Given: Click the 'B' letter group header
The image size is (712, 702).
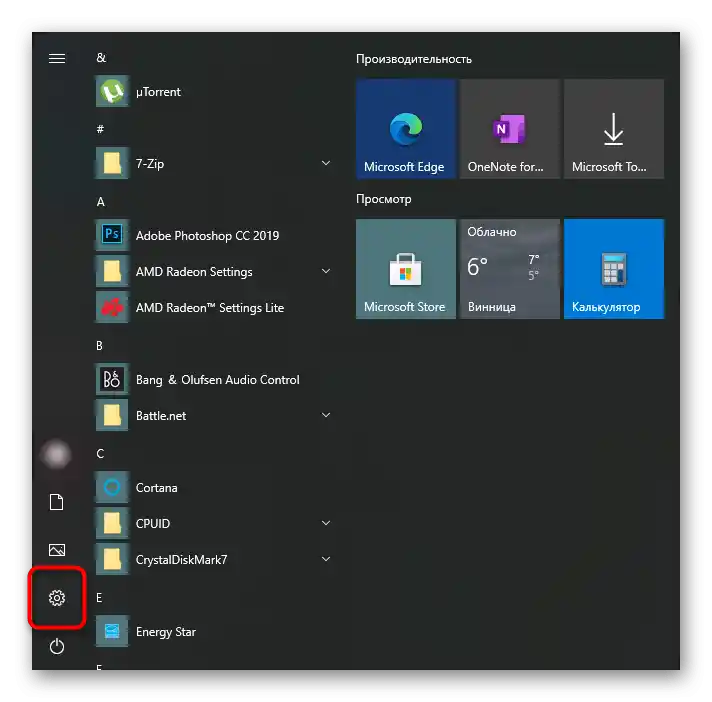Looking at the screenshot, I should coord(99,346).
